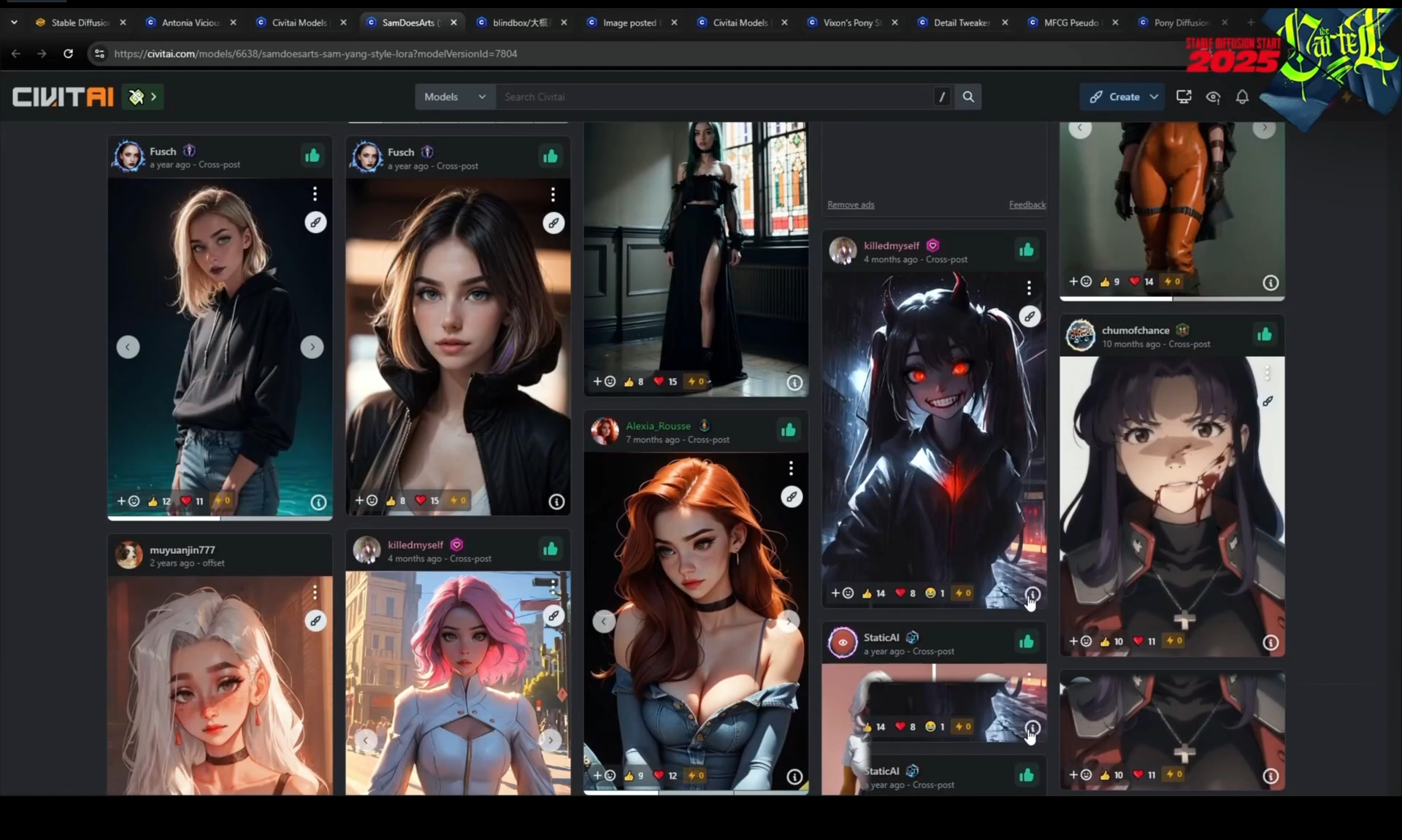Click the Remove ads link

click(x=851, y=205)
